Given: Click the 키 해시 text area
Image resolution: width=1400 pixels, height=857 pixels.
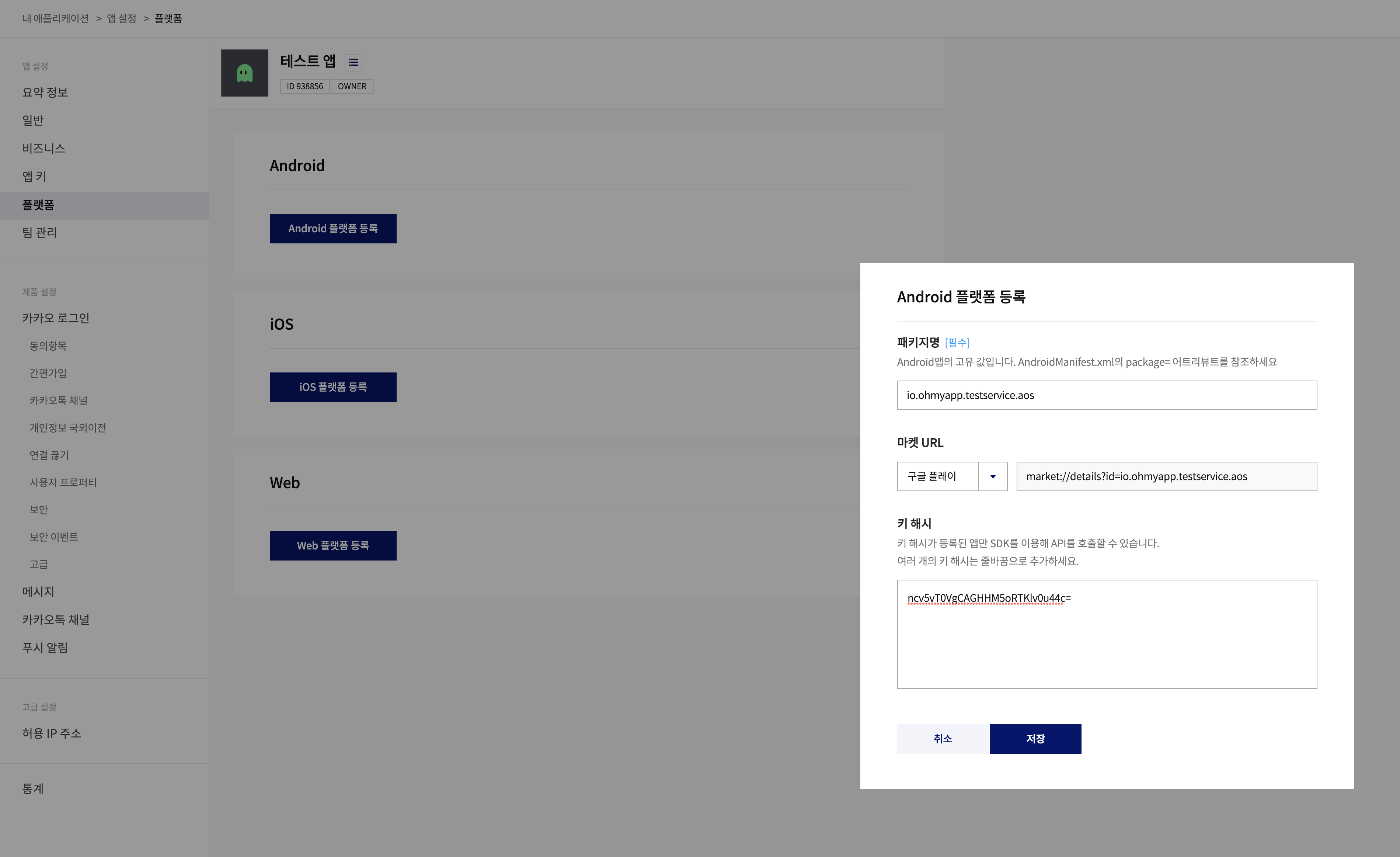Looking at the screenshot, I should click(1106, 634).
